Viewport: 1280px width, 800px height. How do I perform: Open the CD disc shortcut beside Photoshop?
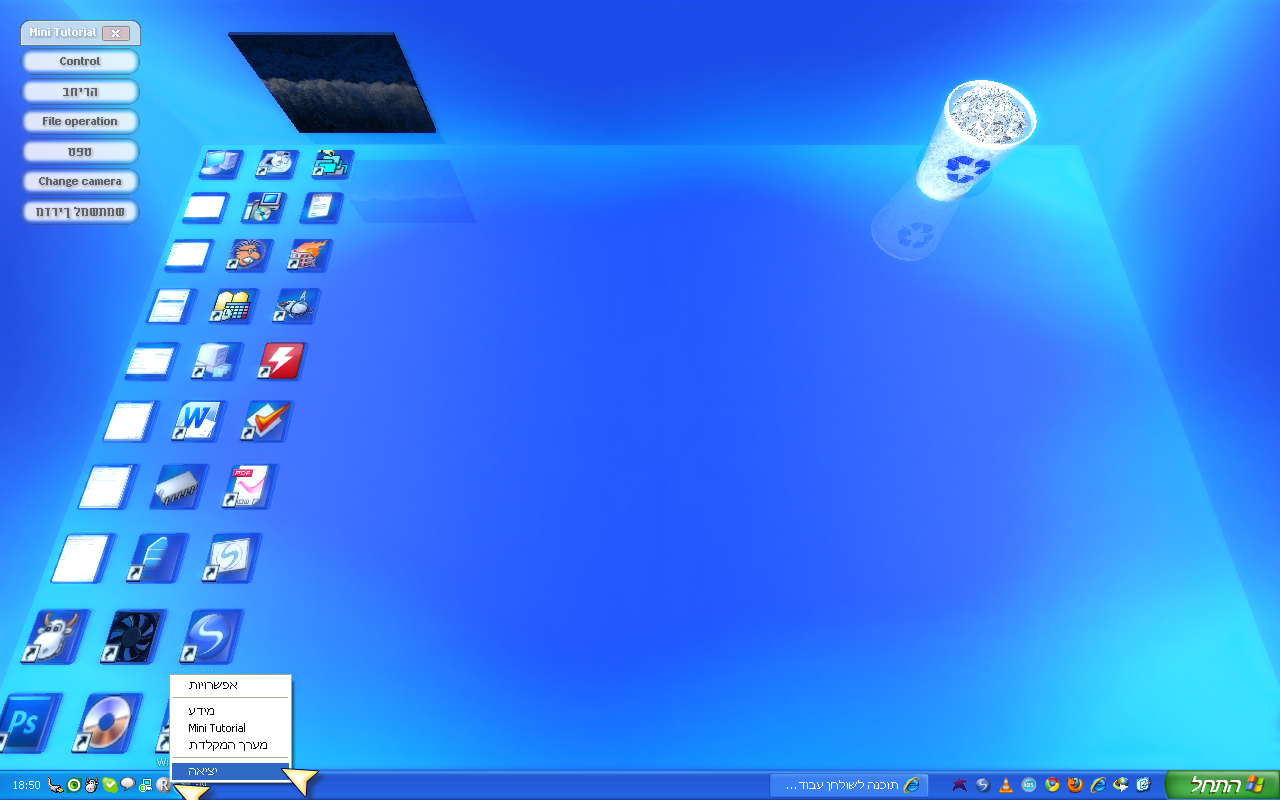106,722
